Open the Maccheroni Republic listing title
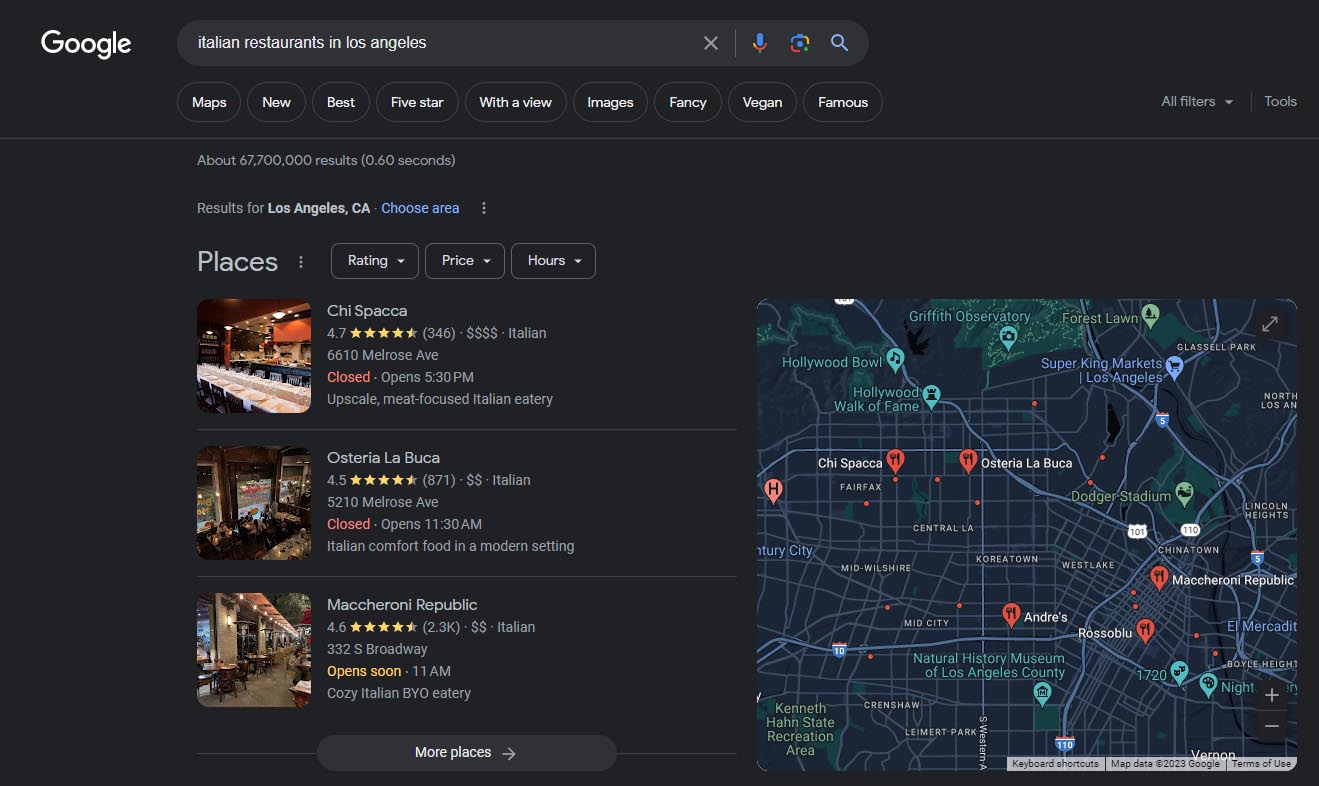This screenshot has width=1319, height=786. click(x=402, y=604)
